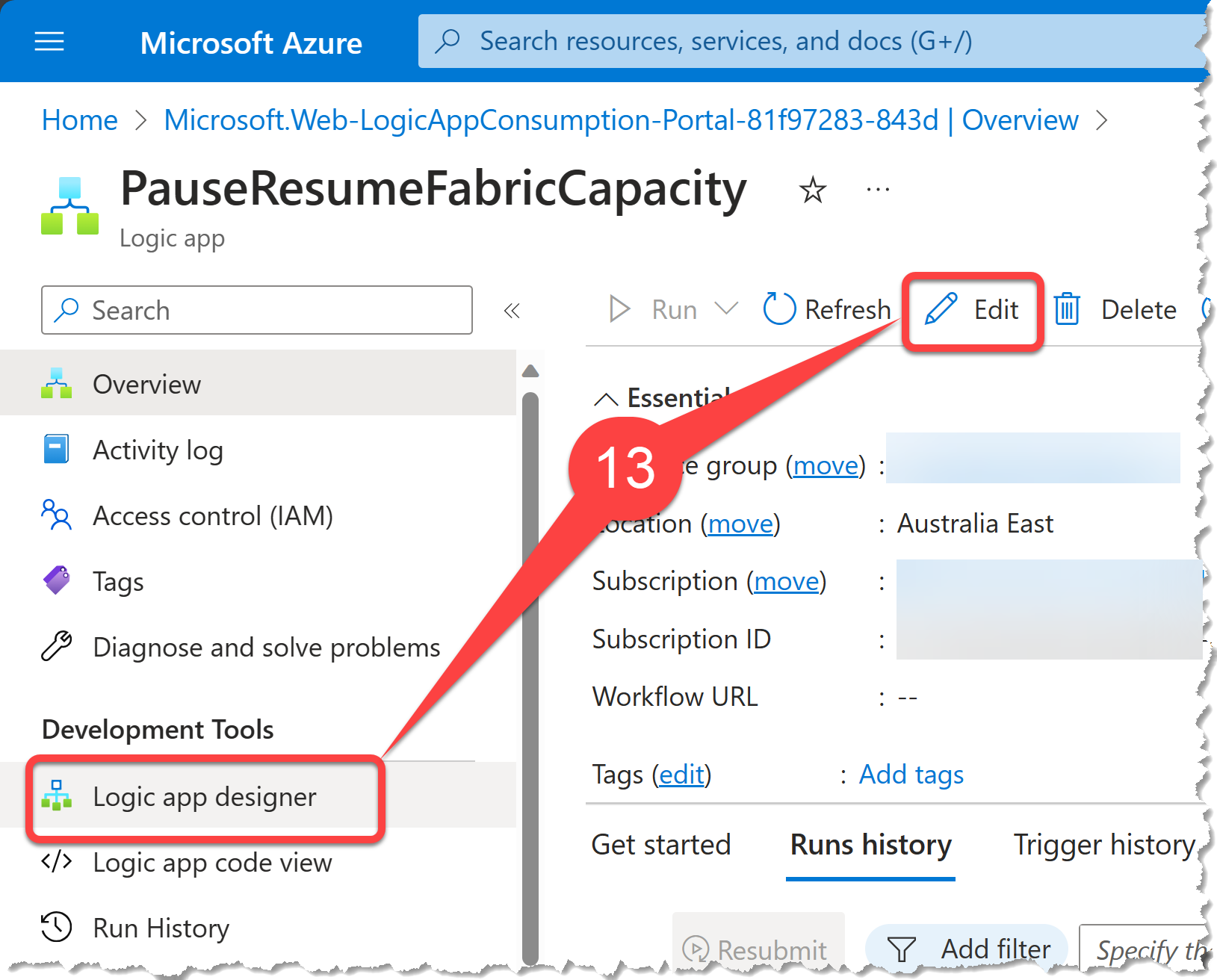The width and height of the screenshot is (1217, 980).
Task: Click the Specify filter input field
Action: coord(1143,949)
